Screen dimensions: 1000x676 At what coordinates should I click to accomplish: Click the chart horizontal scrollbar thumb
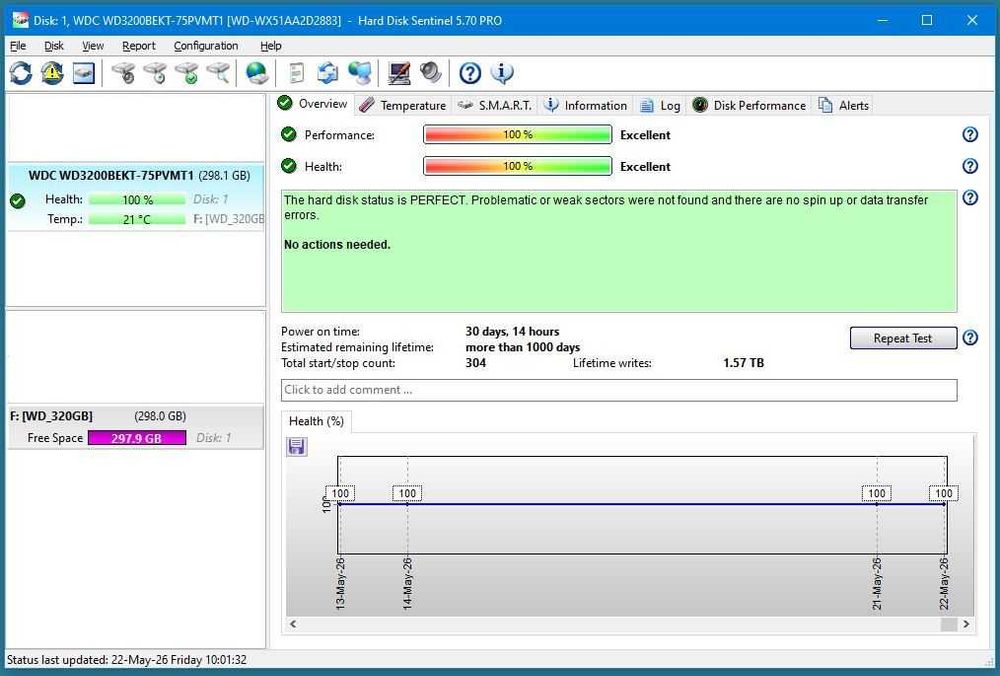point(948,624)
